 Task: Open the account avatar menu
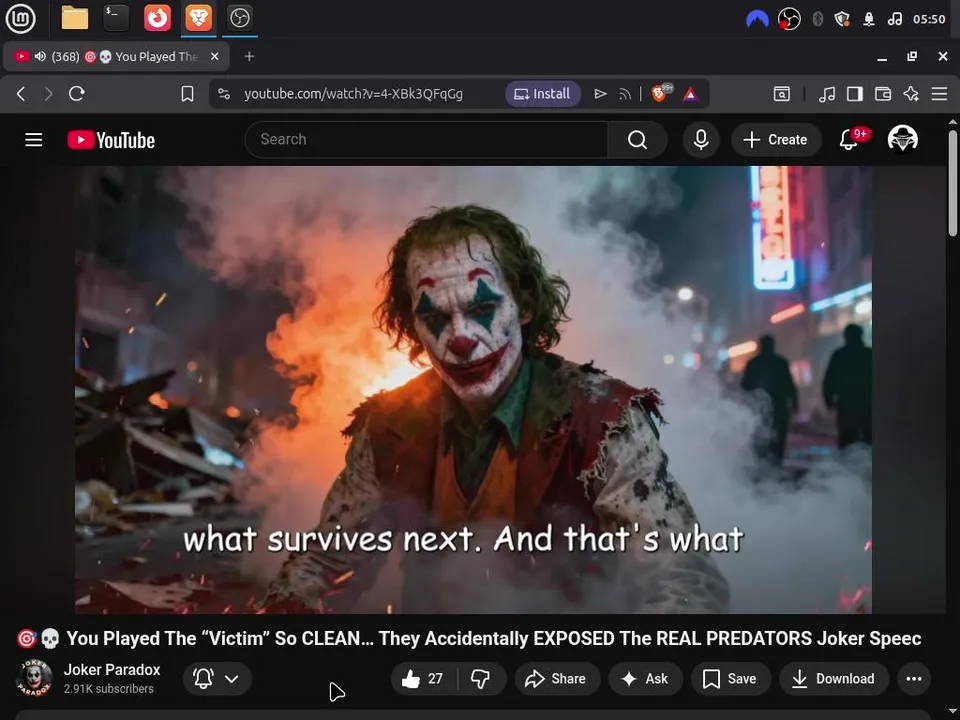point(902,140)
